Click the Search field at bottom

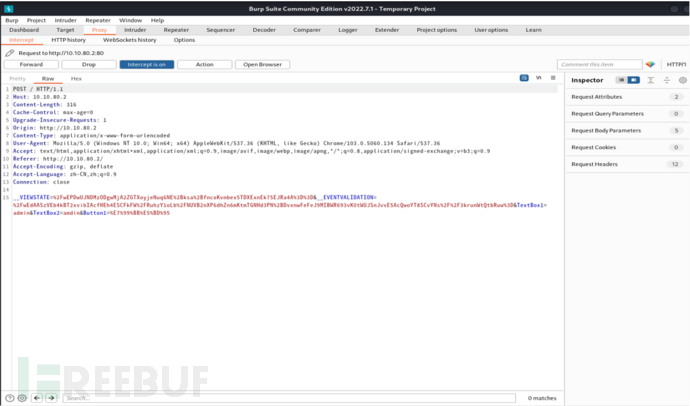tap(289, 398)
